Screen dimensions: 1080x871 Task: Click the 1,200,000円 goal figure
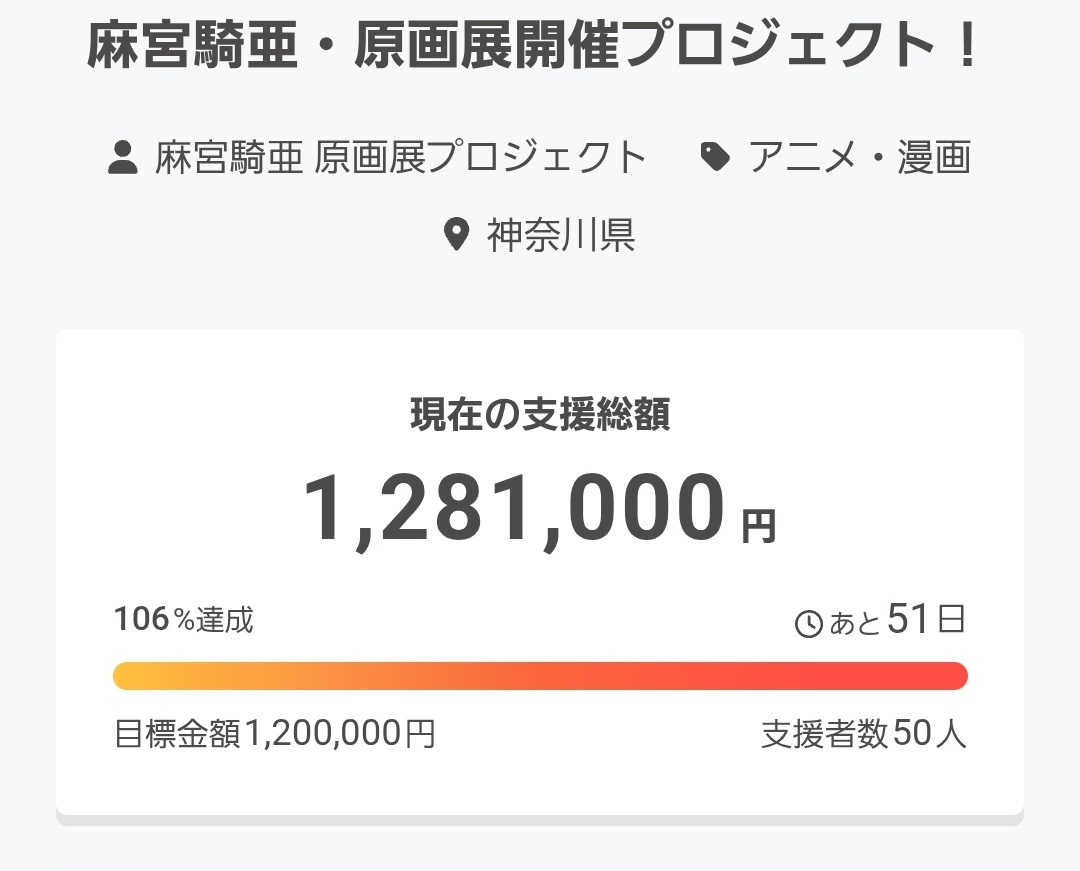click(340, 733)
